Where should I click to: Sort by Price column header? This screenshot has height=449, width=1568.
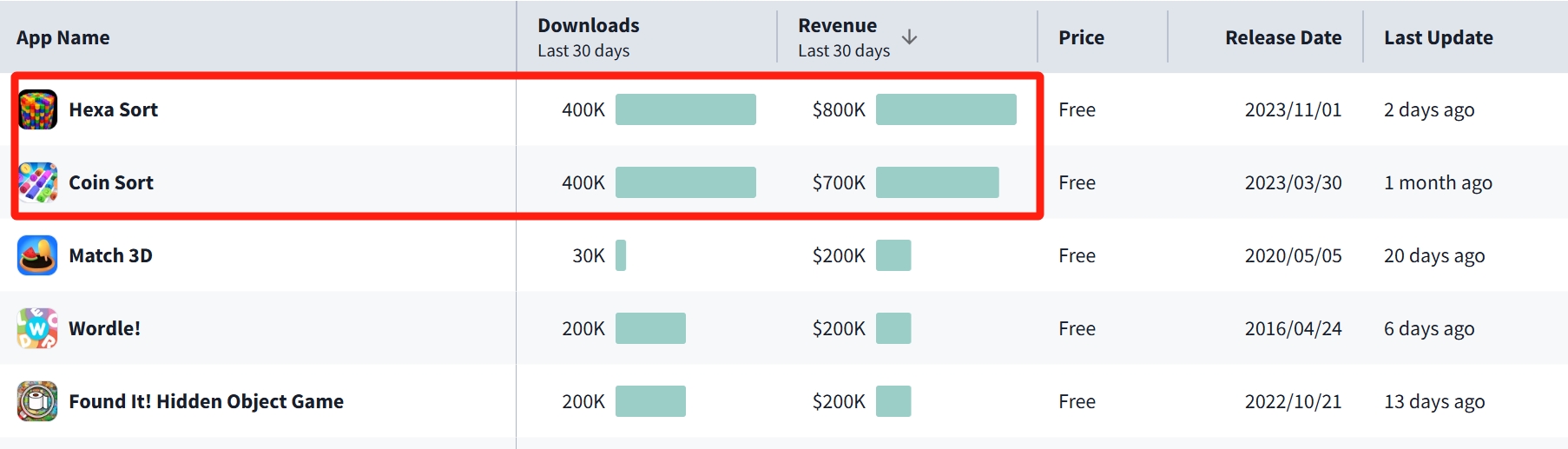[1082, 37]
